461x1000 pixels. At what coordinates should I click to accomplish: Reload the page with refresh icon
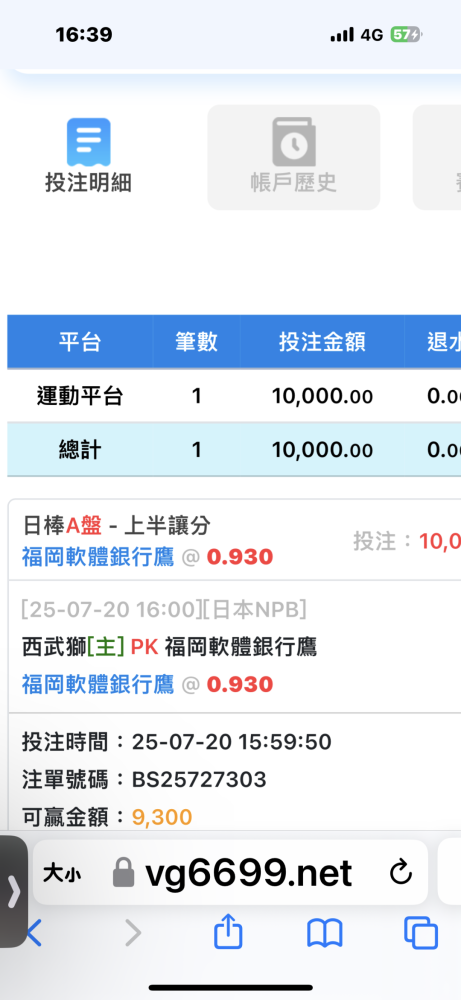coord(400,873)
